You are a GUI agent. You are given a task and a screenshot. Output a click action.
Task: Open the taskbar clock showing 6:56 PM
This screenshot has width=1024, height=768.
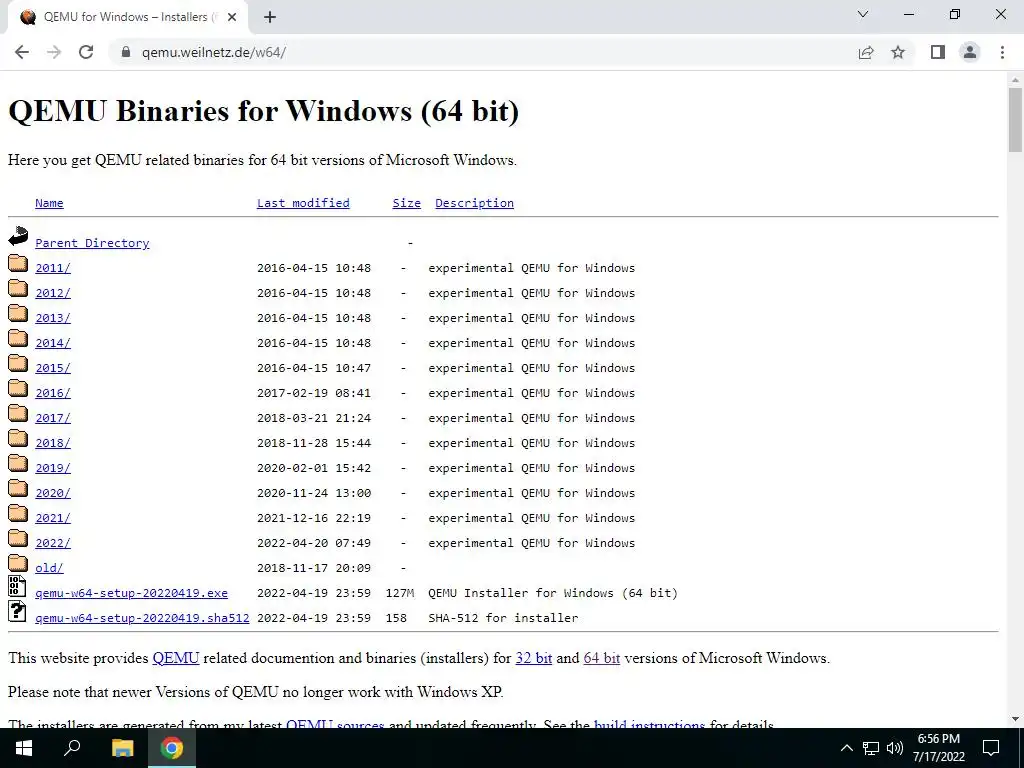pos(939,748)
